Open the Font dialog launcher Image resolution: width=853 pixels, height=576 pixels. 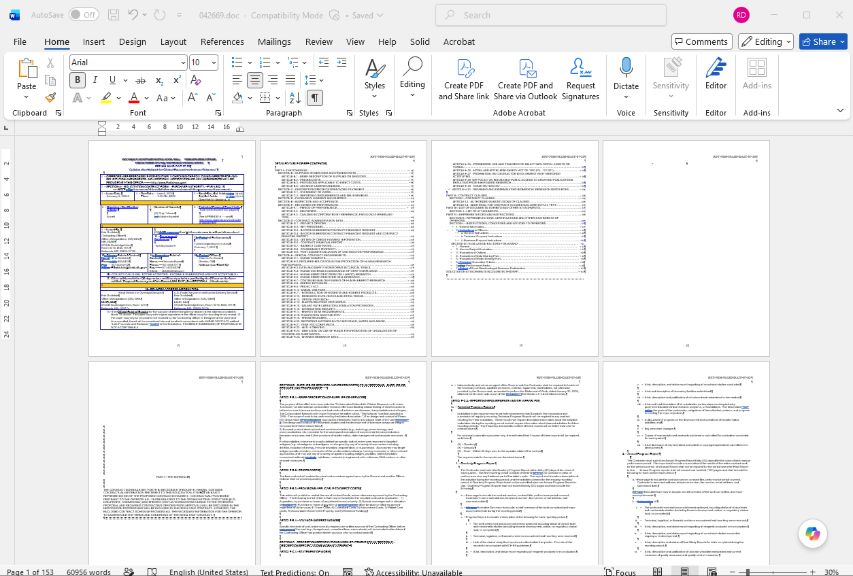pos(218,113)
